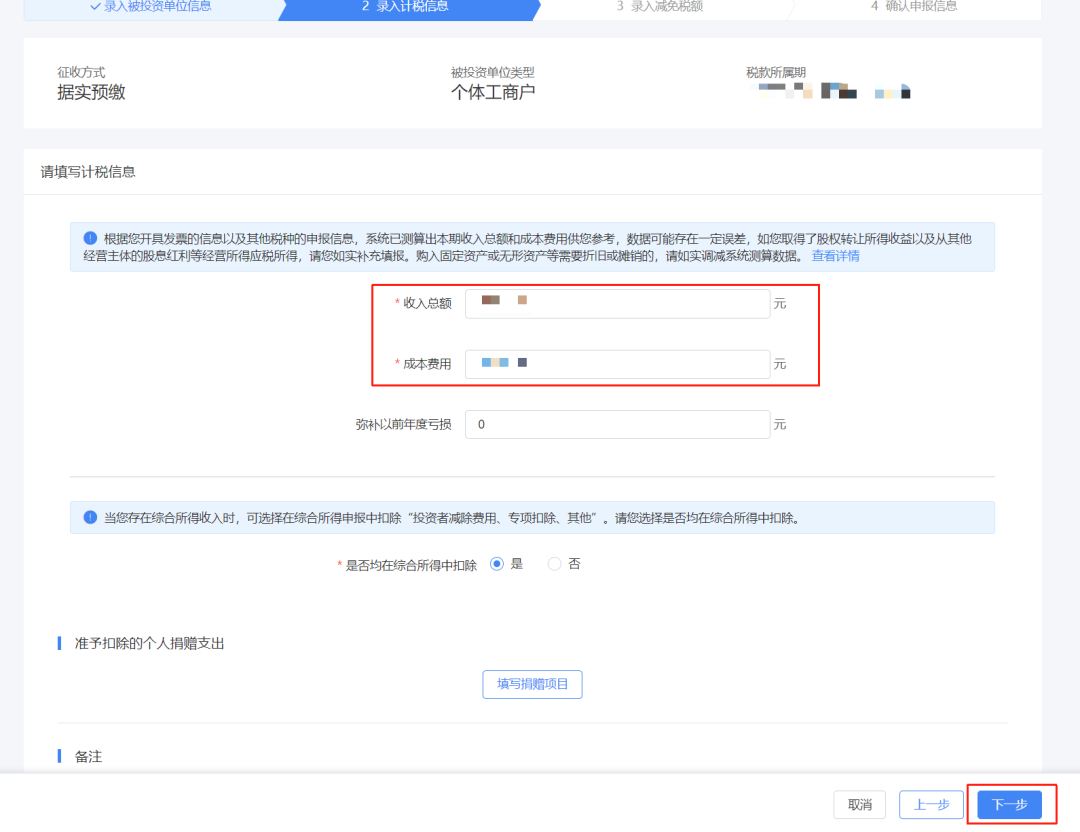Select the 是 radio button
1080x832 pixels.
point(496,563)
